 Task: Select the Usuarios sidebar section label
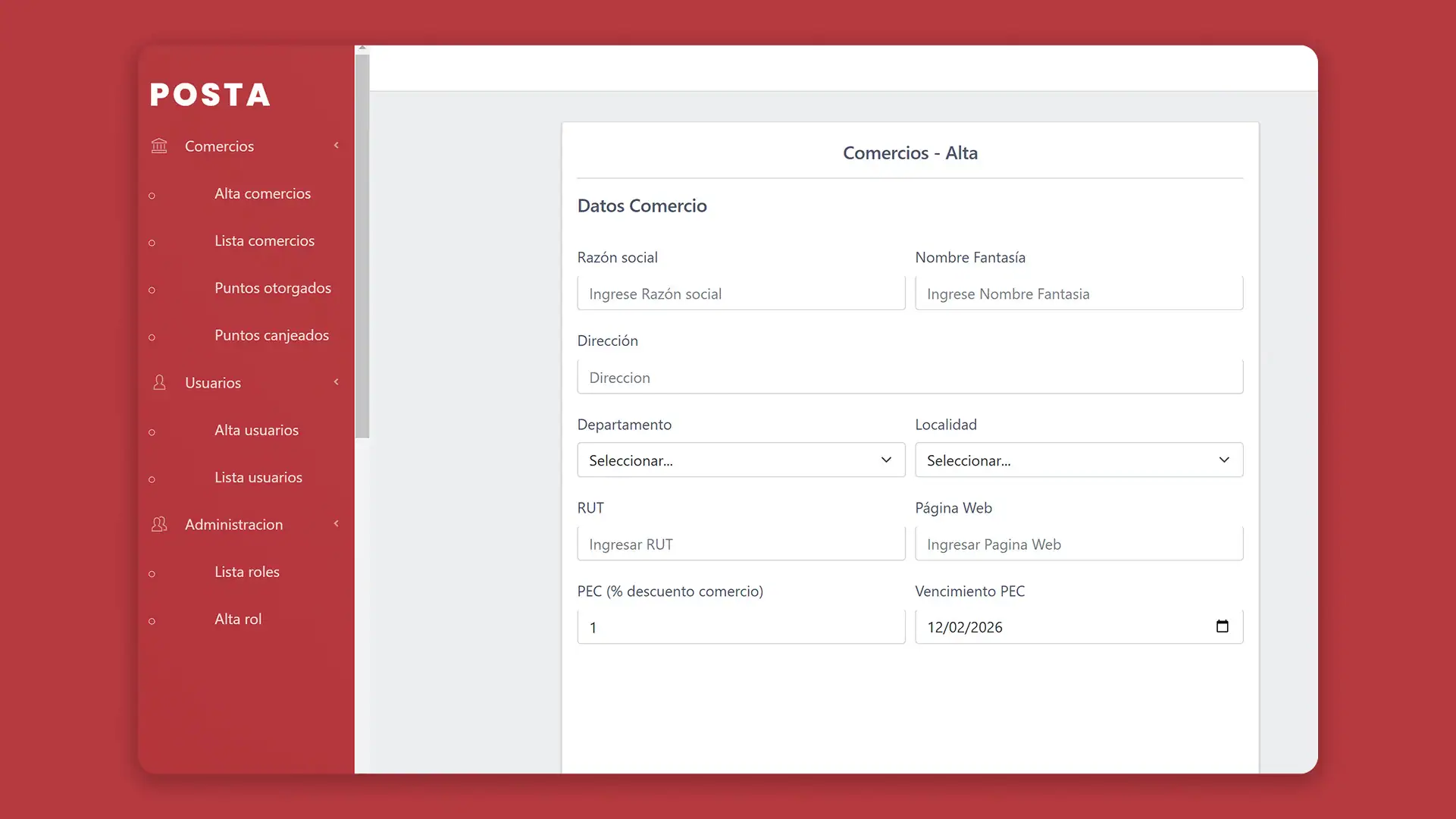[x=213, y=383]
